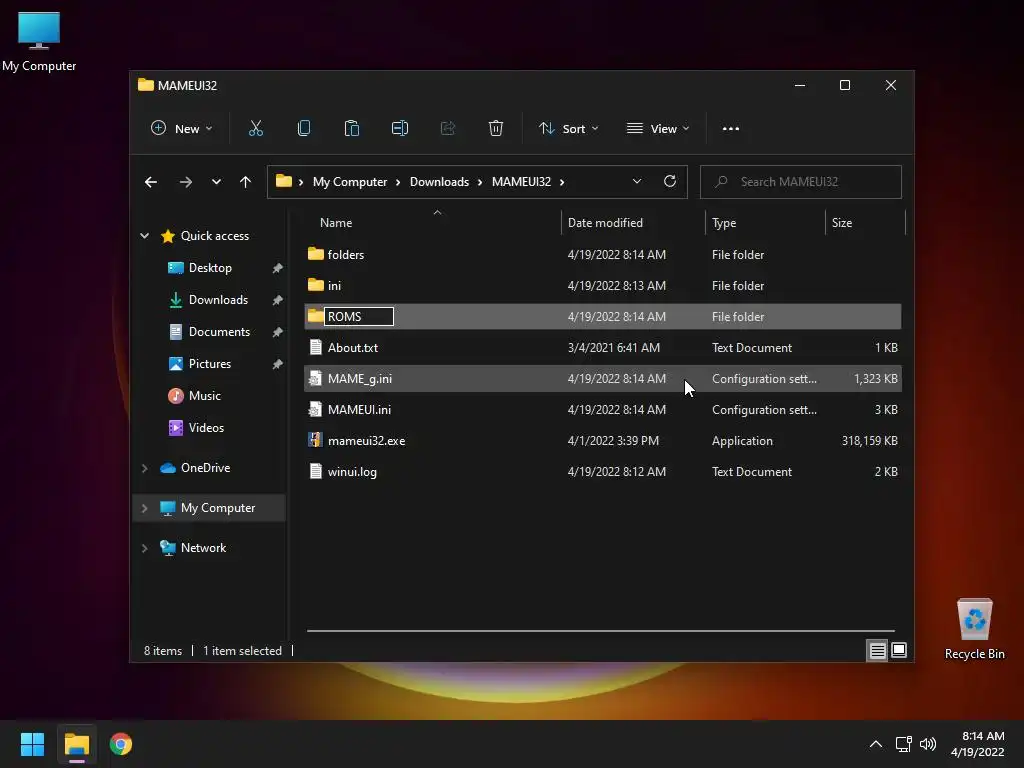
Task: Select the folders folder icon
Action: point(315,253)
